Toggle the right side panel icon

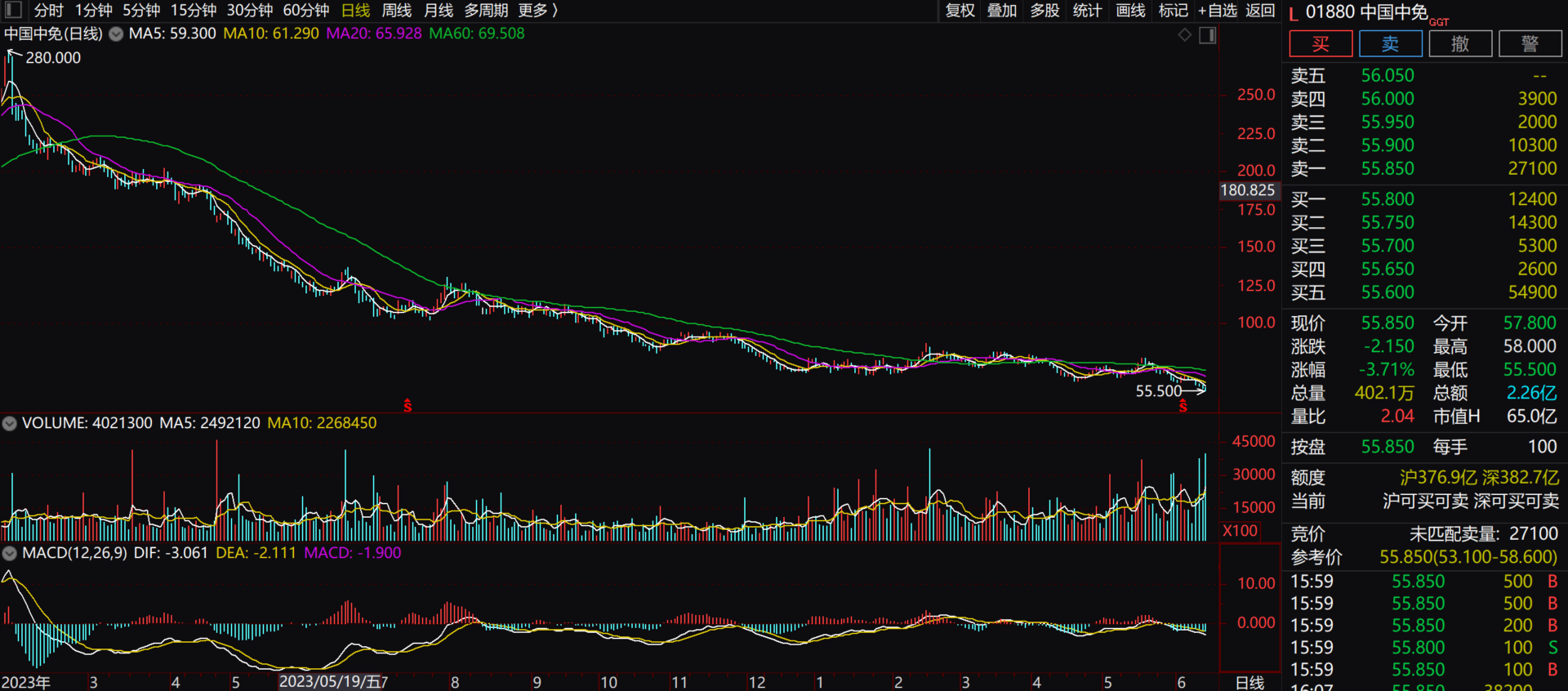[x=1208, y=34]
